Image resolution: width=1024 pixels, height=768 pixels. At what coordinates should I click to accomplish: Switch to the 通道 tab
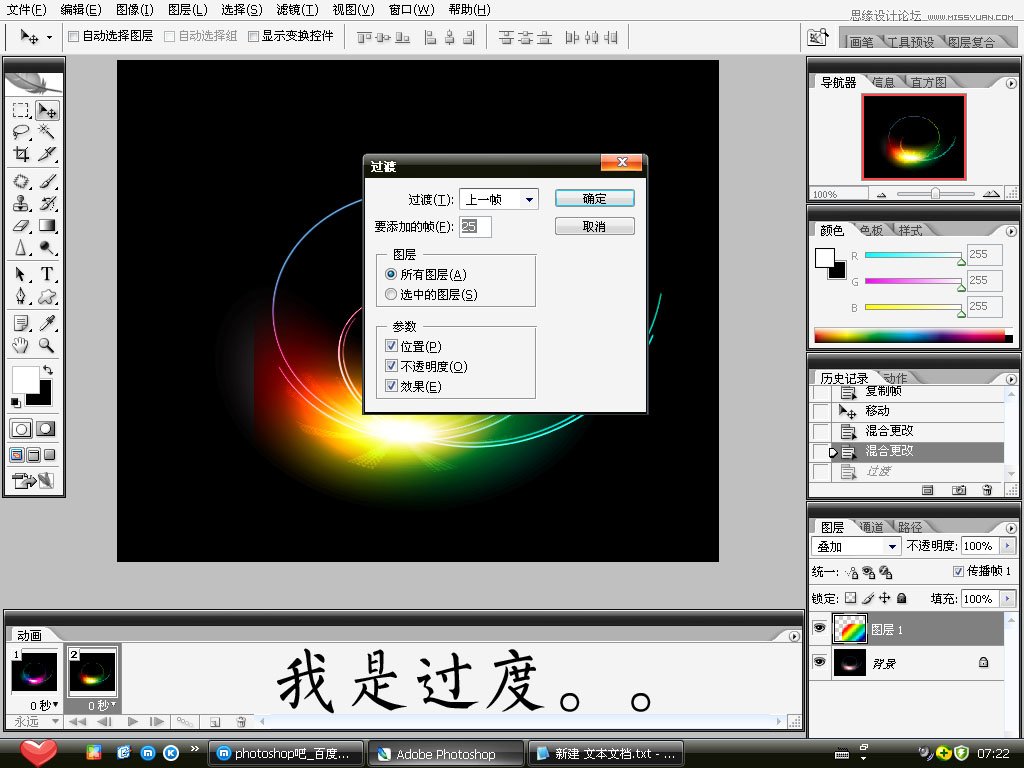tap(871, 527)
